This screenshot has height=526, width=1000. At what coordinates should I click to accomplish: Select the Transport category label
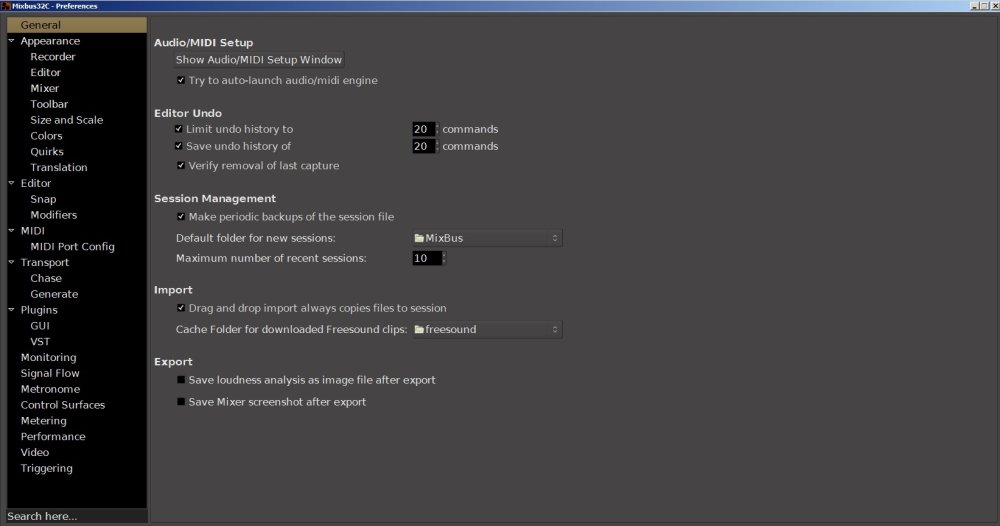pos(45,262)
